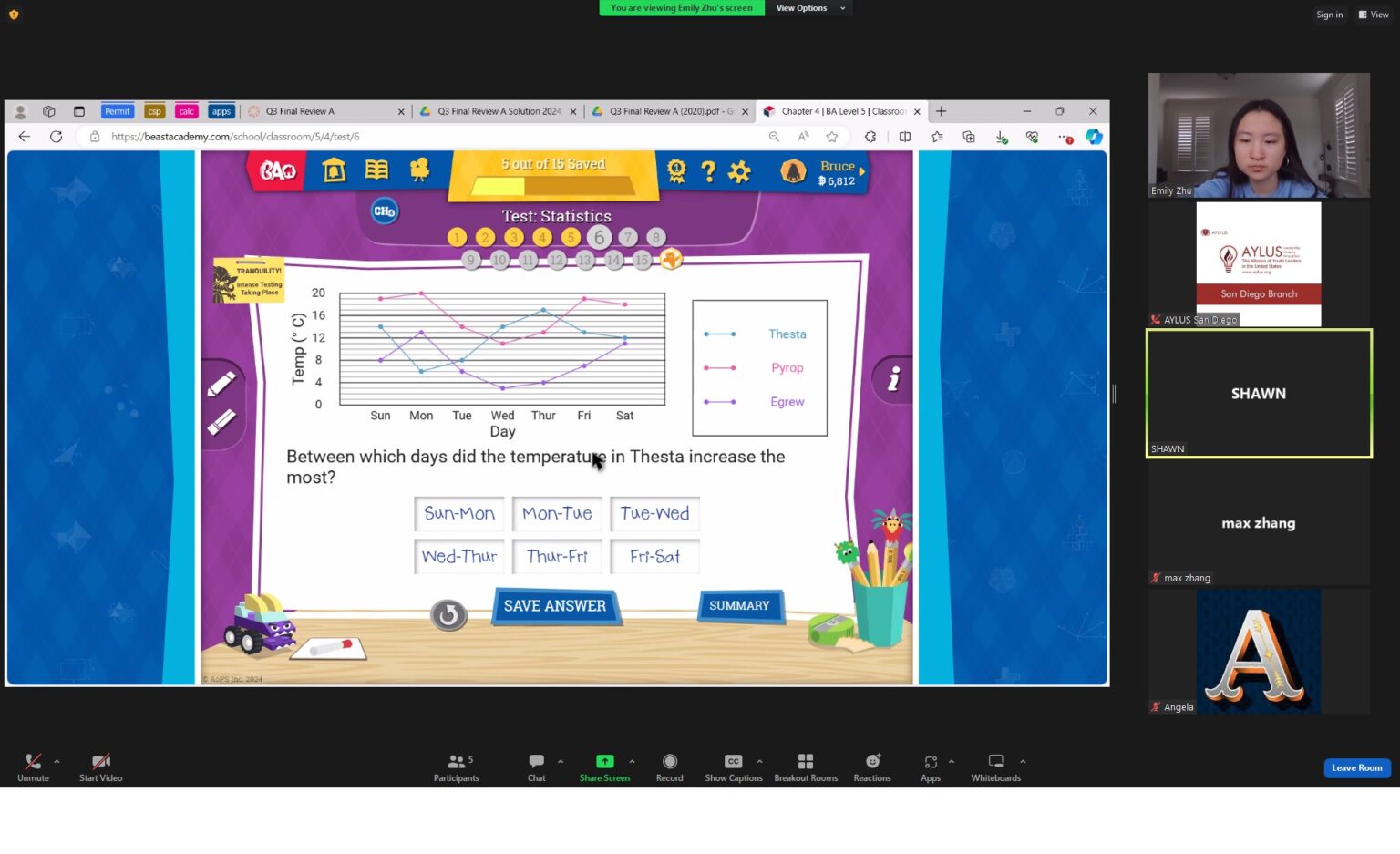Go to the star bonus question
The image size is (1400, 854).
pos(671,260)
